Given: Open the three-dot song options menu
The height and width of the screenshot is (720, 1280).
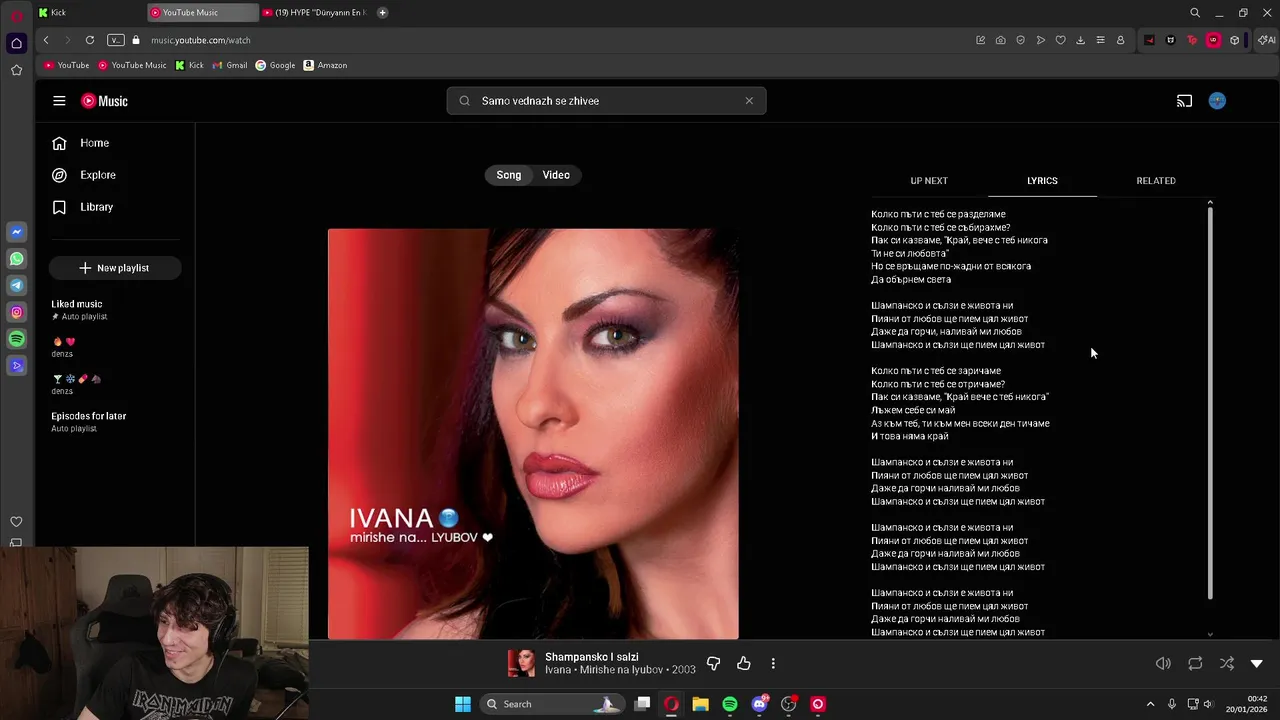Looking at the screenshot, I should tap(773, 663).
